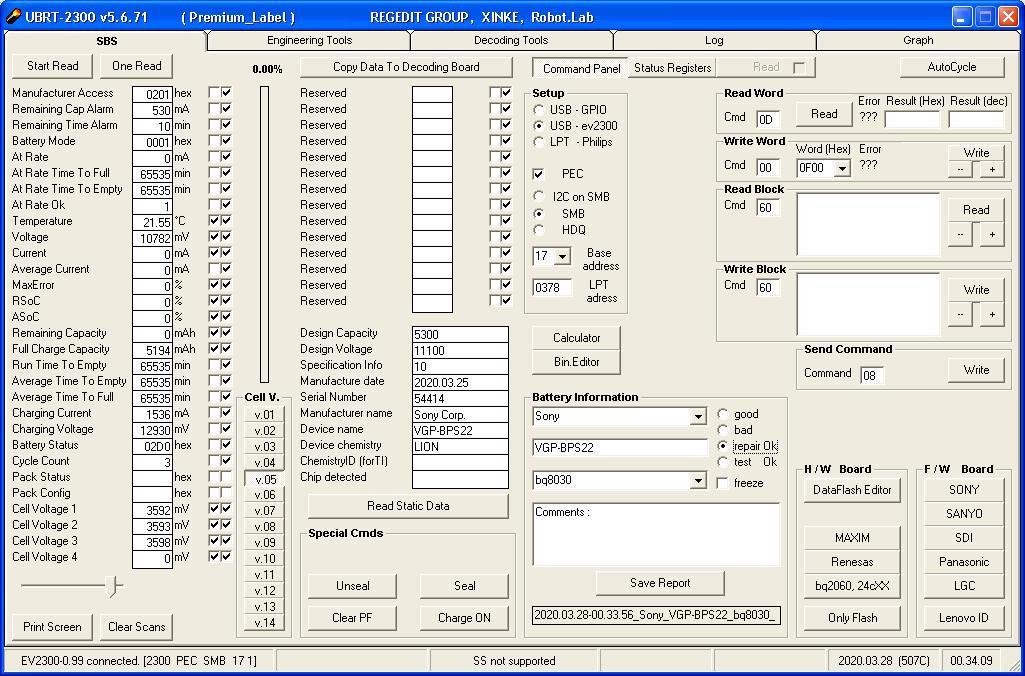
Task: Click the report filename field
Action: pos(656,615)
